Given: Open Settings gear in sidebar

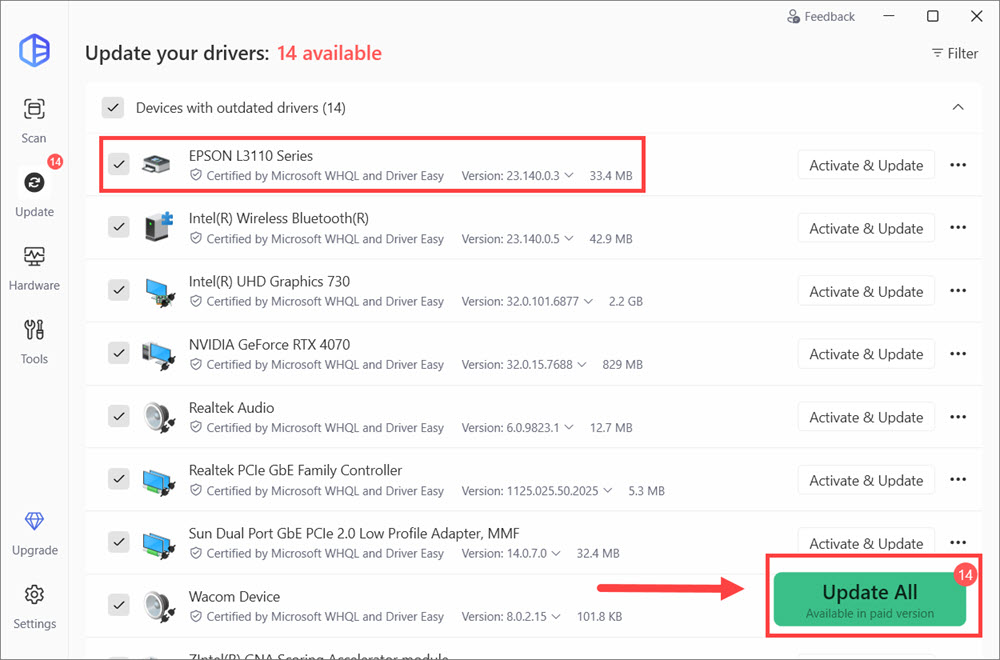Looking at the screenshot, I should [x=34, y=596].
